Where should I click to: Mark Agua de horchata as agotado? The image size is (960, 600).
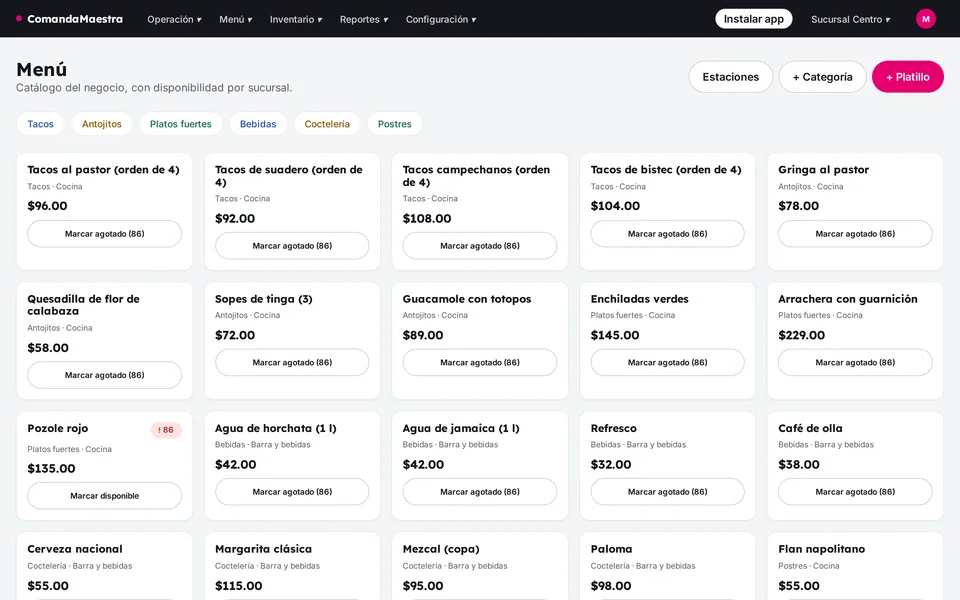click(x=292, y=492)
